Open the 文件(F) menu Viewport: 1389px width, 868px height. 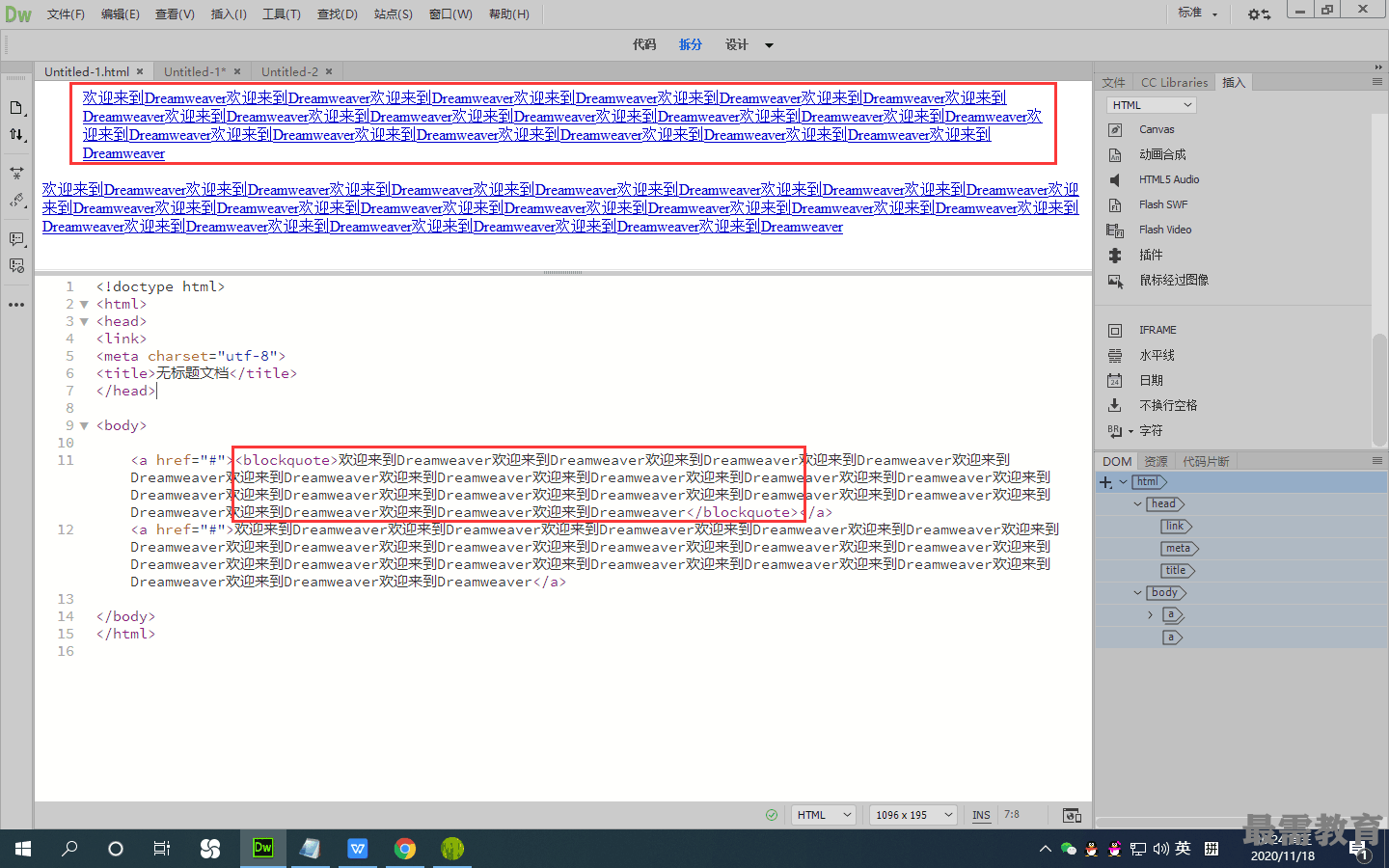pyautogui.click(x=66, y=14)
